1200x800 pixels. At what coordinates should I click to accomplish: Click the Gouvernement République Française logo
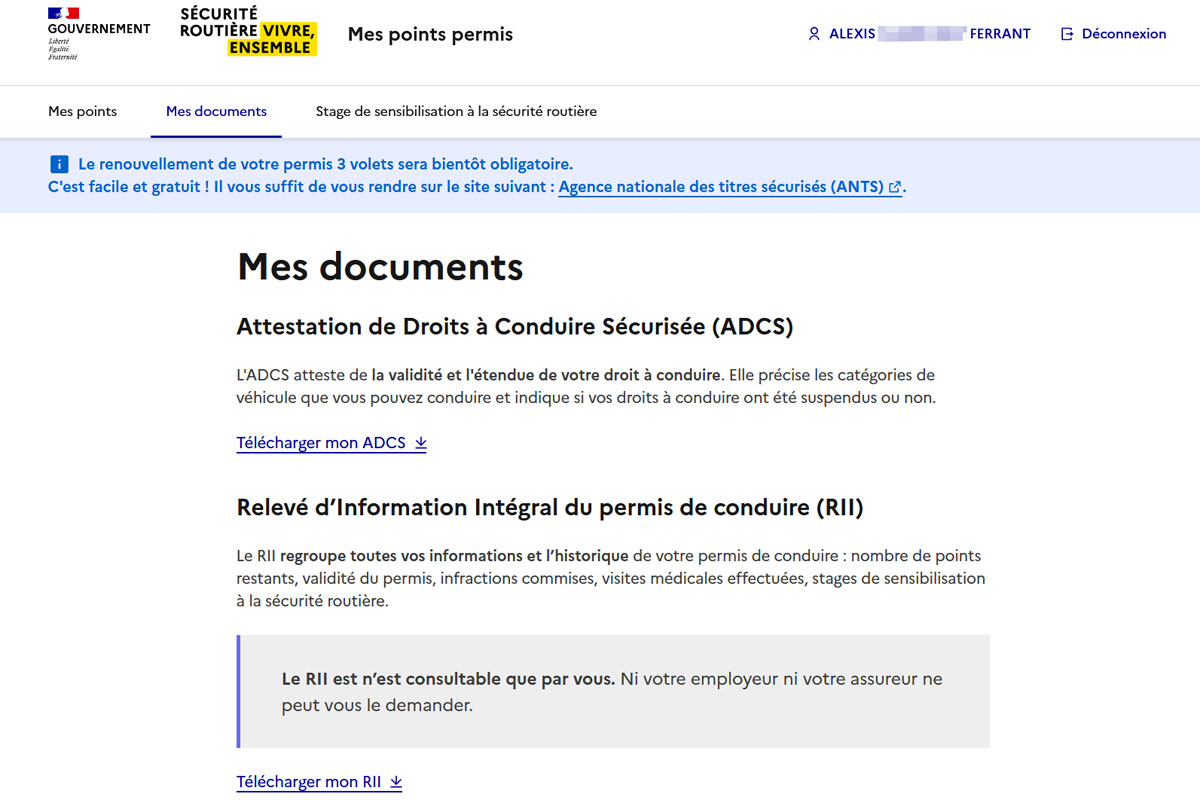(98, 33)
